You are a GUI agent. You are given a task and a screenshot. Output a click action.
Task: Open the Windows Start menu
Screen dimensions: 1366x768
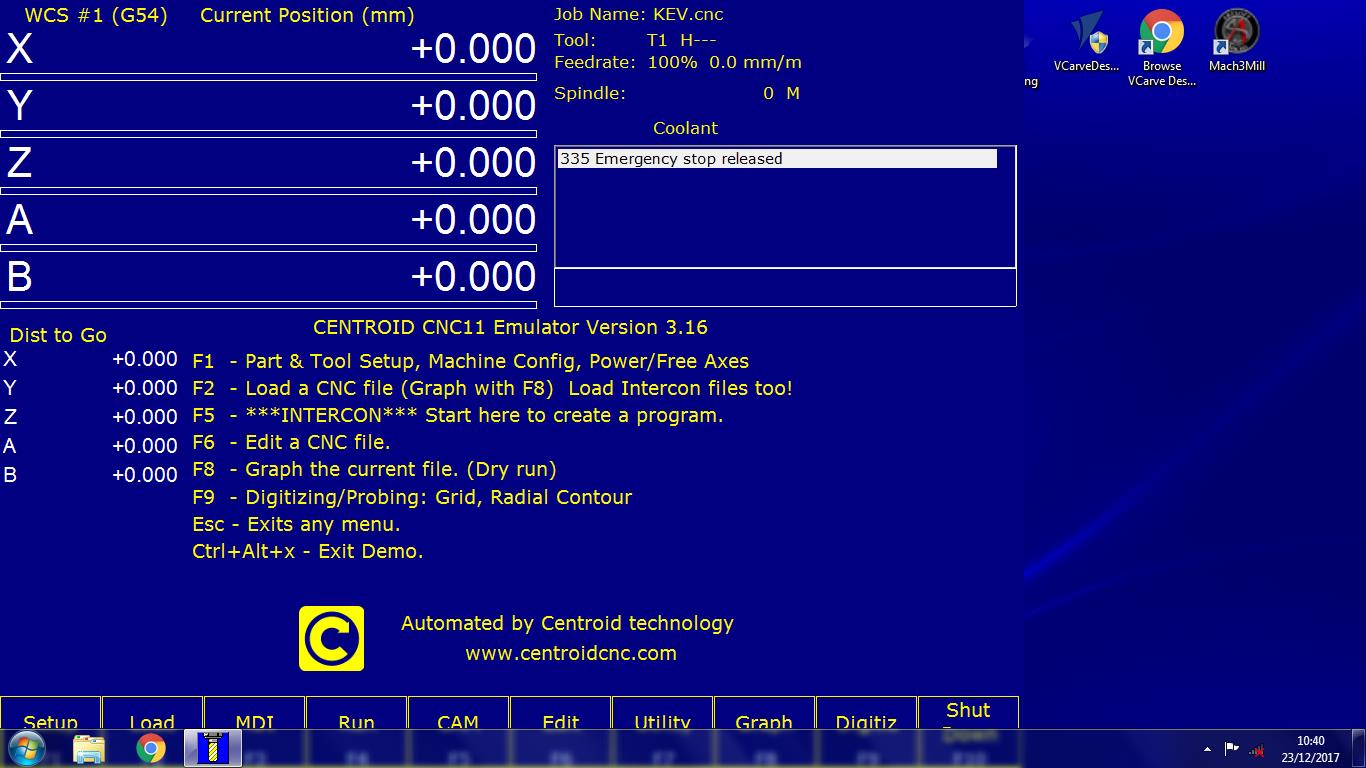(27, 748)
